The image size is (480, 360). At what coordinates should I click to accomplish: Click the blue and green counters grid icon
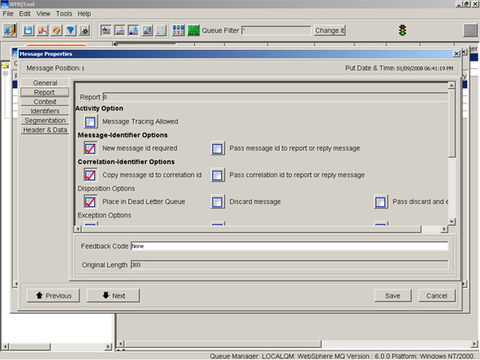coord(178,30)
